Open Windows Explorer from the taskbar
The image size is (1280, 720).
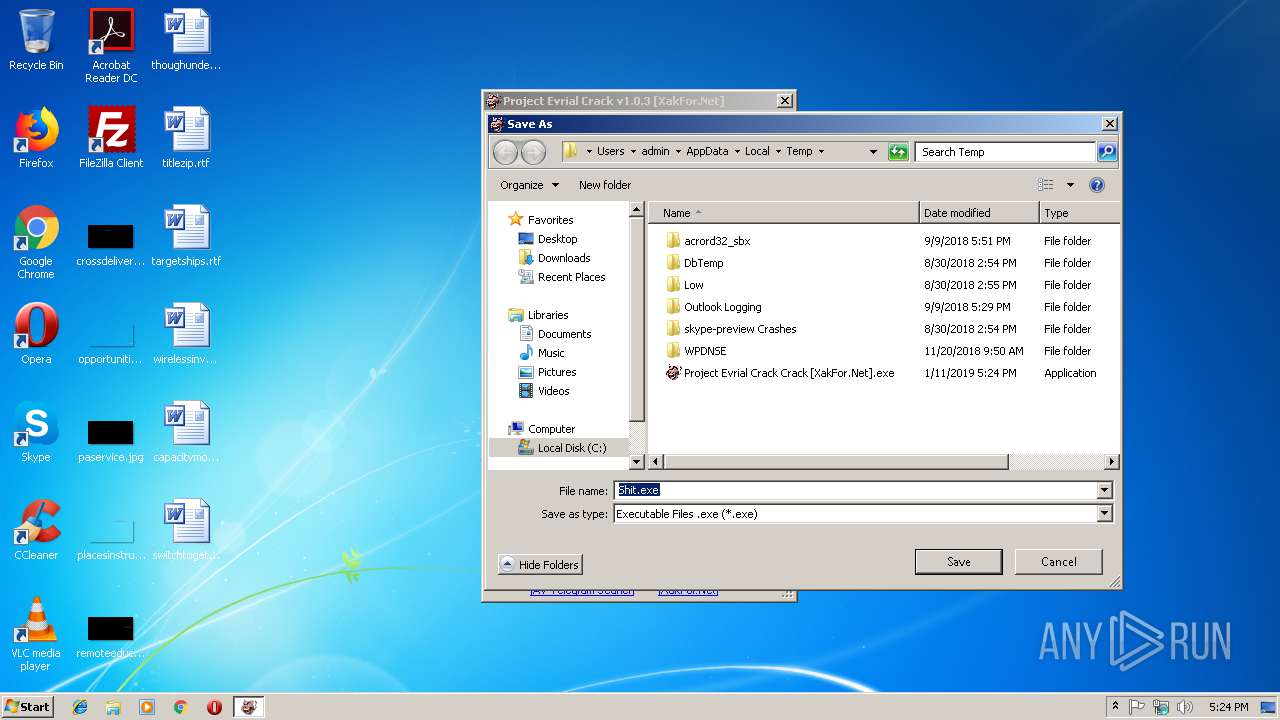pos(113,707)
